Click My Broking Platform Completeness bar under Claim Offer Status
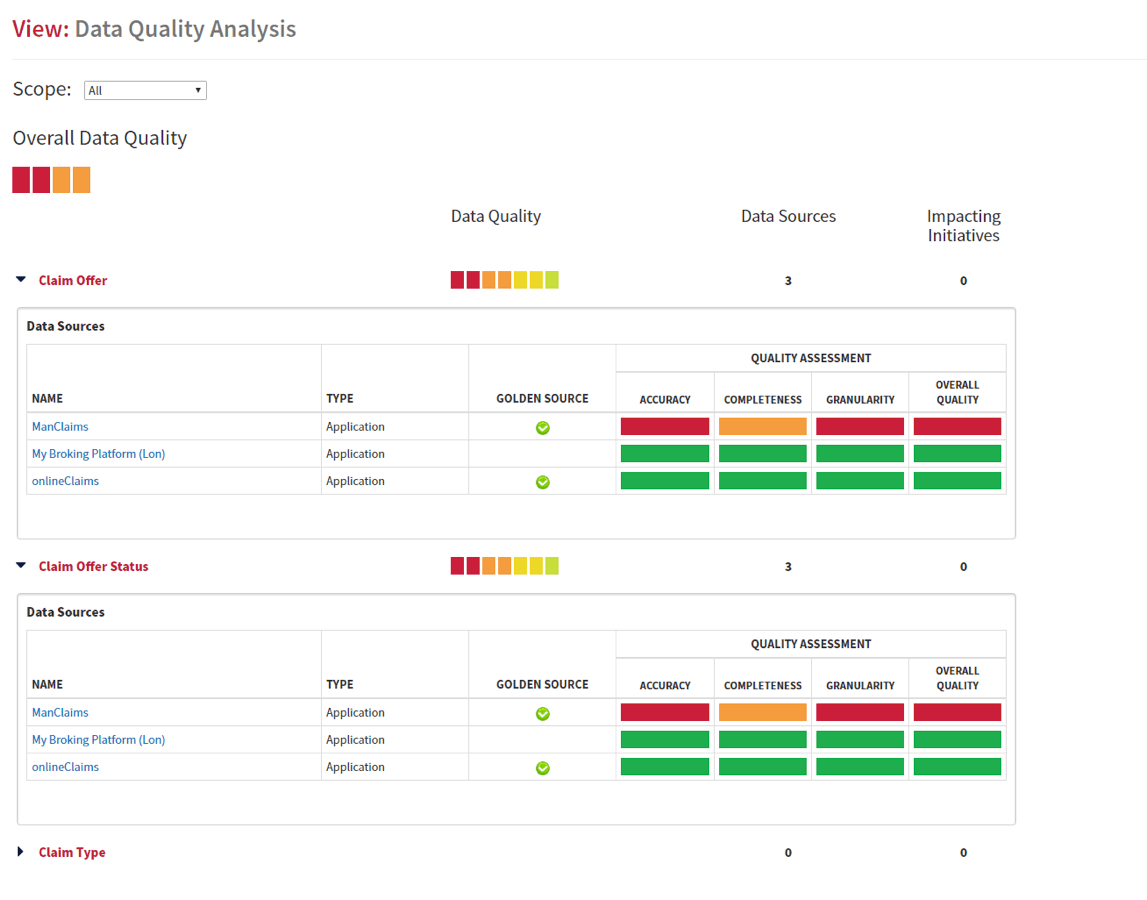This screenshot has width=1147, height=900. pos(763,740)
